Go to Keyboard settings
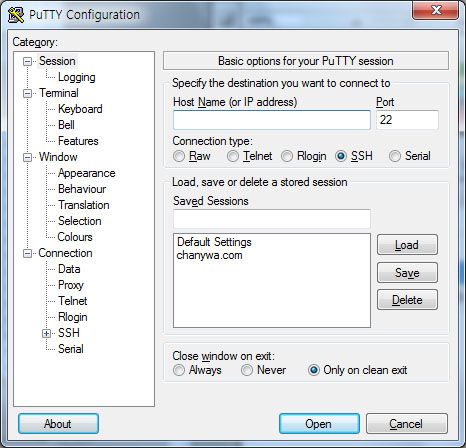Screen dimensions: 466x448 coord(80,109)
